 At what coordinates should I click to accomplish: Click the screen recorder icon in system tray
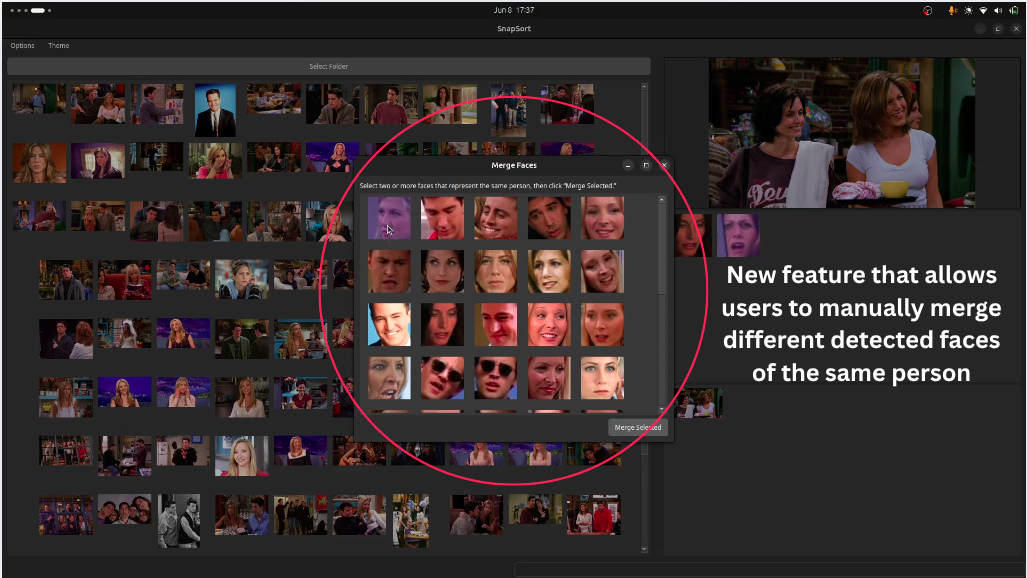[x=927, y=10]
